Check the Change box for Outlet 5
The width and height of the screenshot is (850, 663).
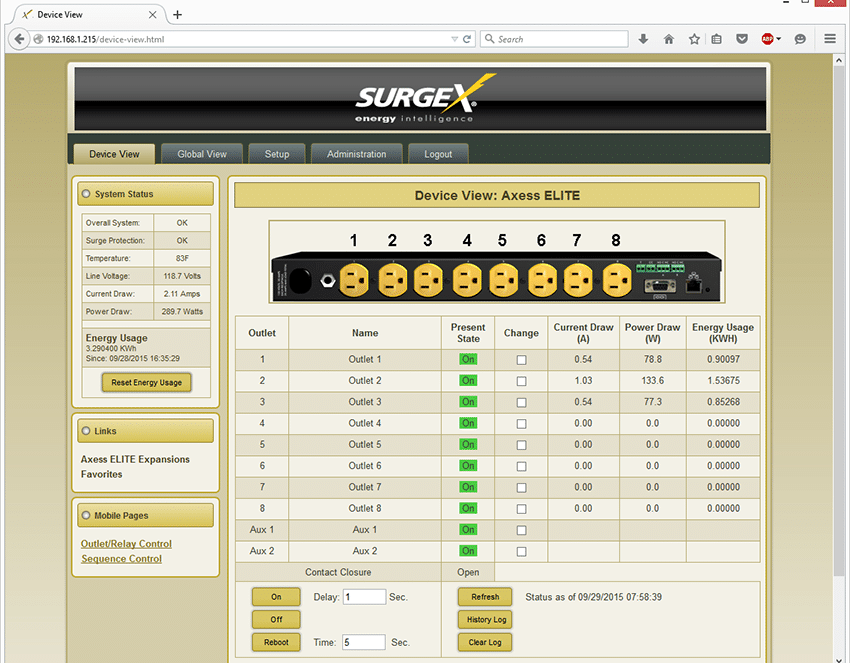521,445
